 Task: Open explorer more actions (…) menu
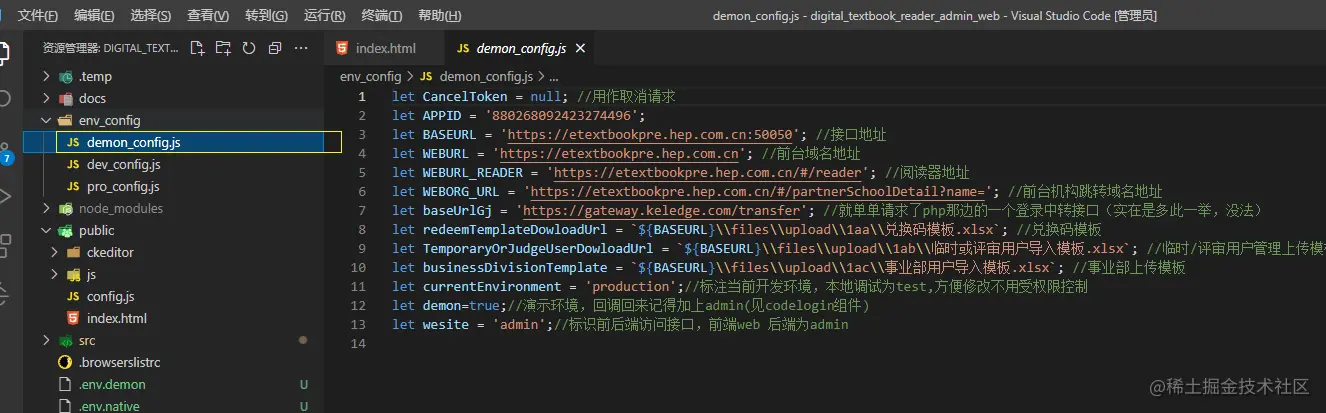[x=301, y=48]
